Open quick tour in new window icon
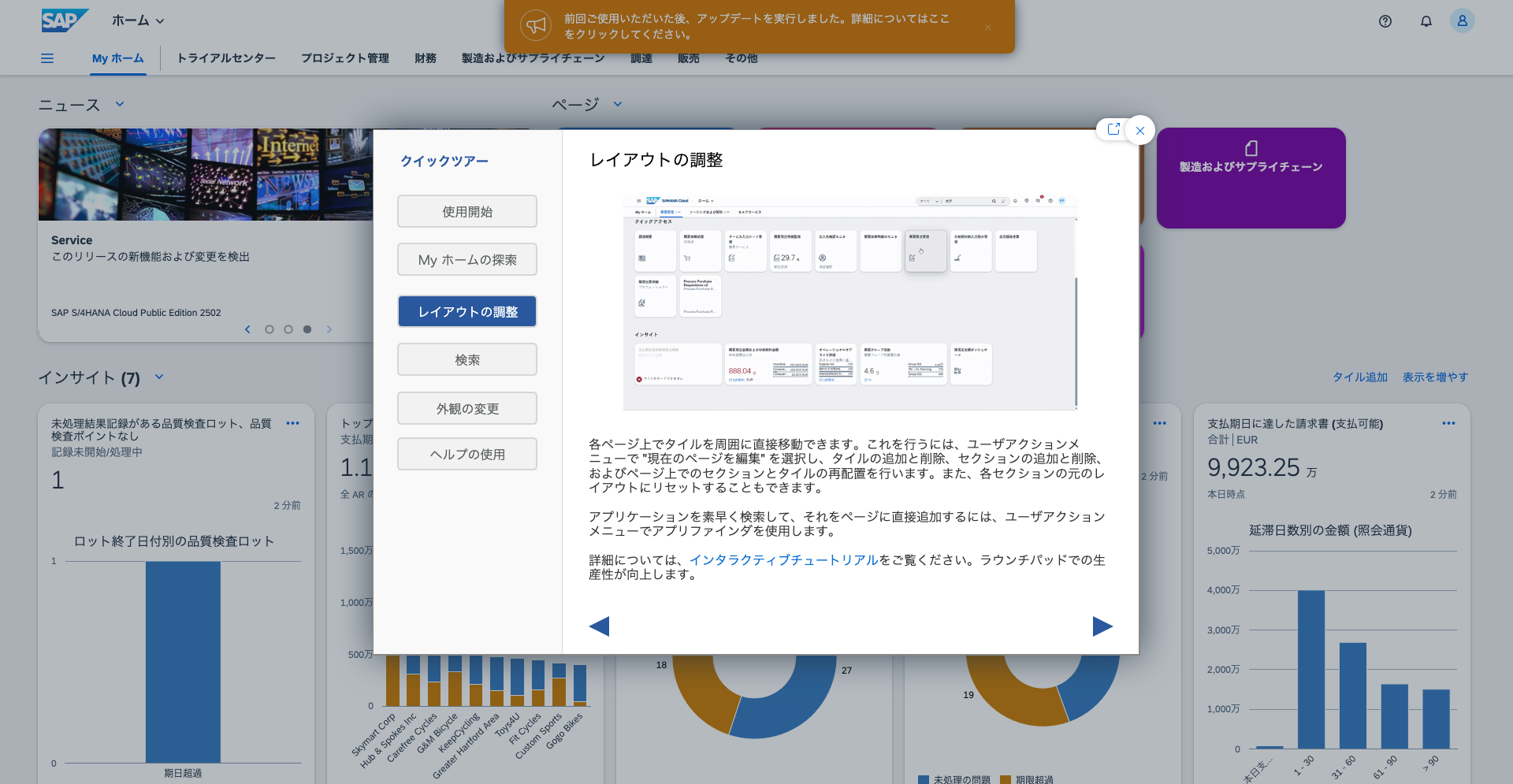 click(x=1113, y=129)
